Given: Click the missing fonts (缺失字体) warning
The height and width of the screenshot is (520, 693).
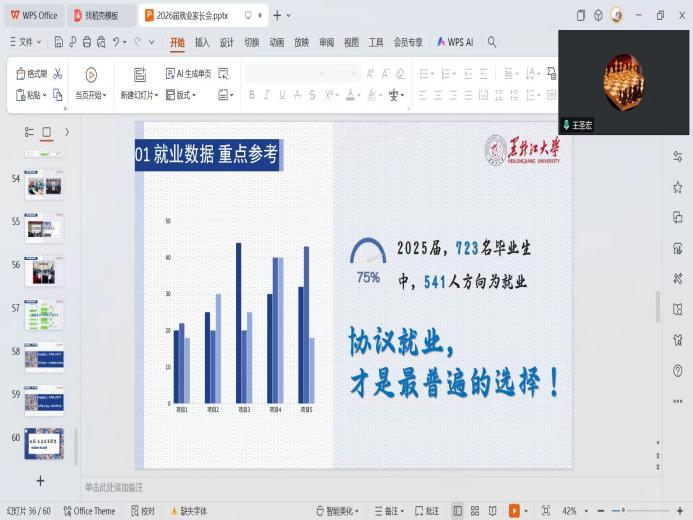Looking at the screenshot, I should click(188, 511).
